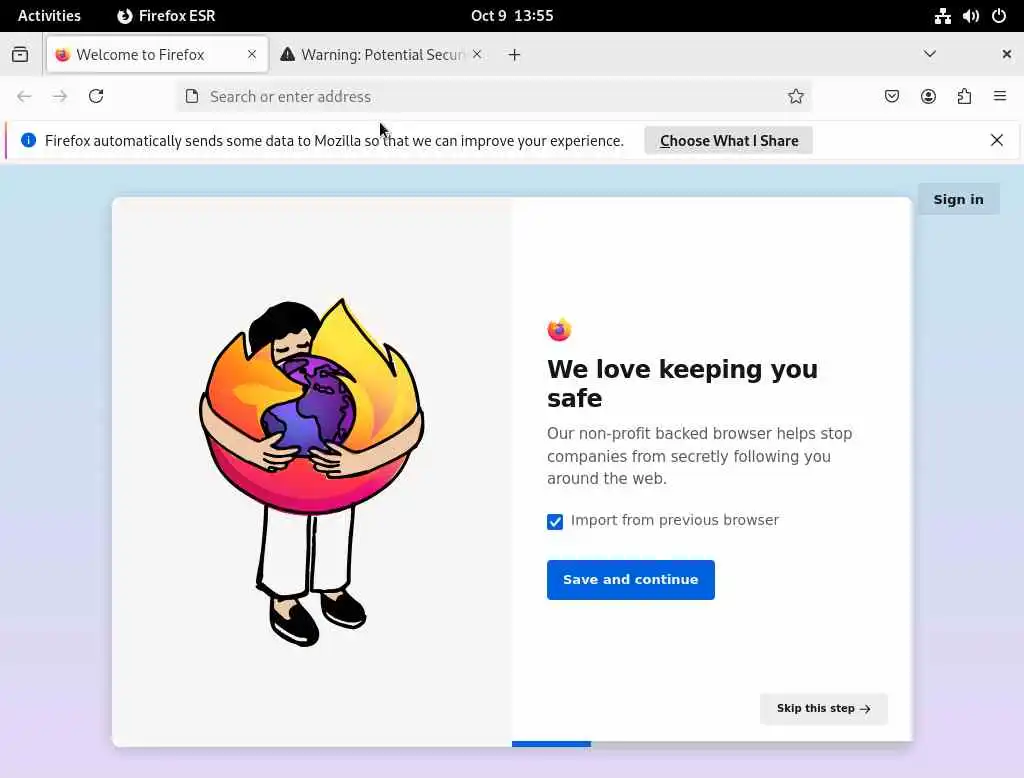Open a new tab with plus icon
Viewport: 1024px width, 778px height.
[x=515, y=55]
